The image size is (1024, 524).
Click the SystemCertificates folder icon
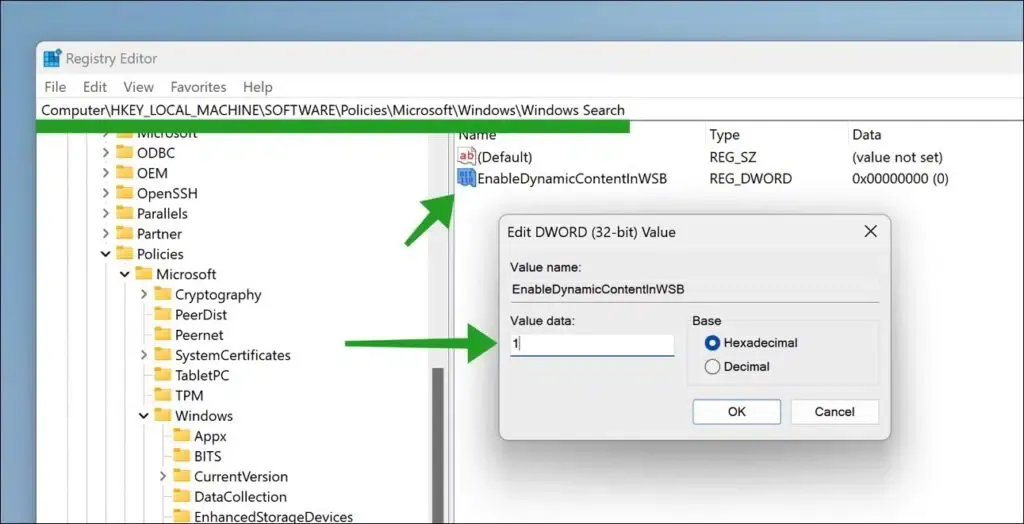click(163, 355)
